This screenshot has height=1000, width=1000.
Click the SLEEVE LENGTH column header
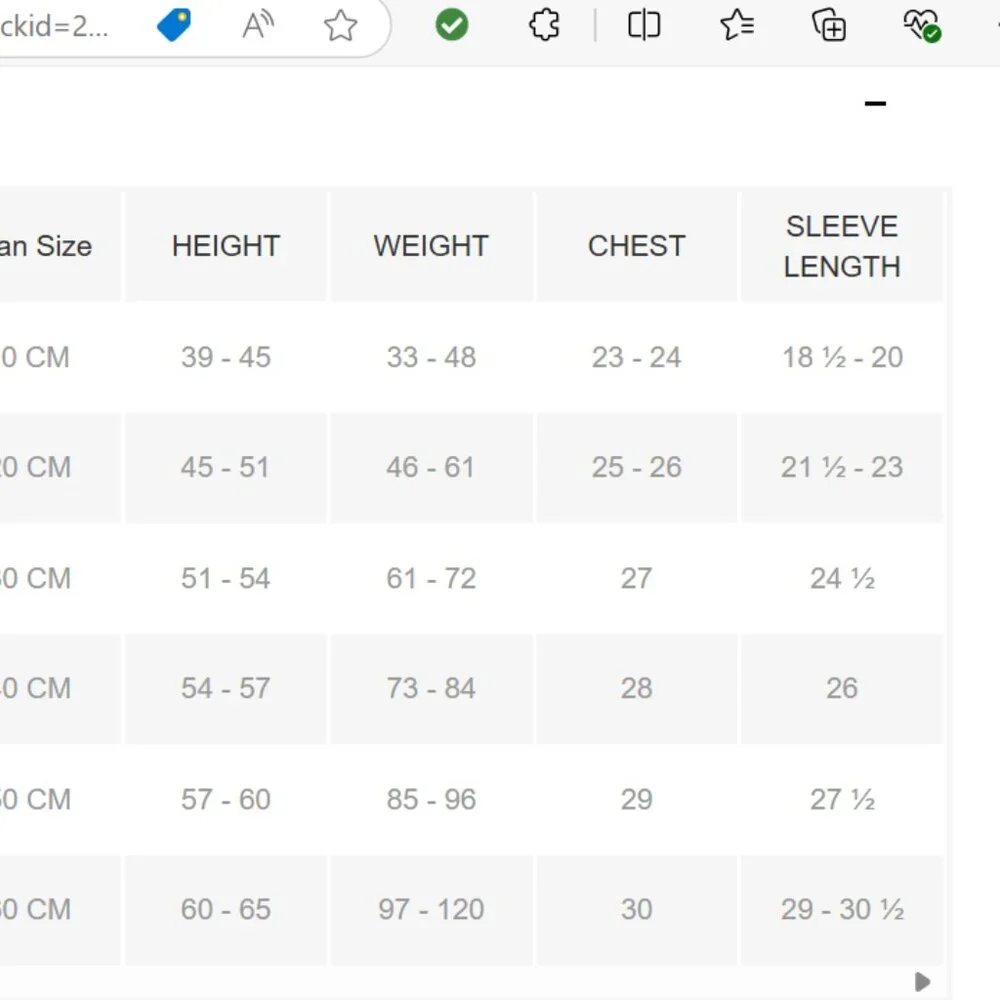pos(842,246)
